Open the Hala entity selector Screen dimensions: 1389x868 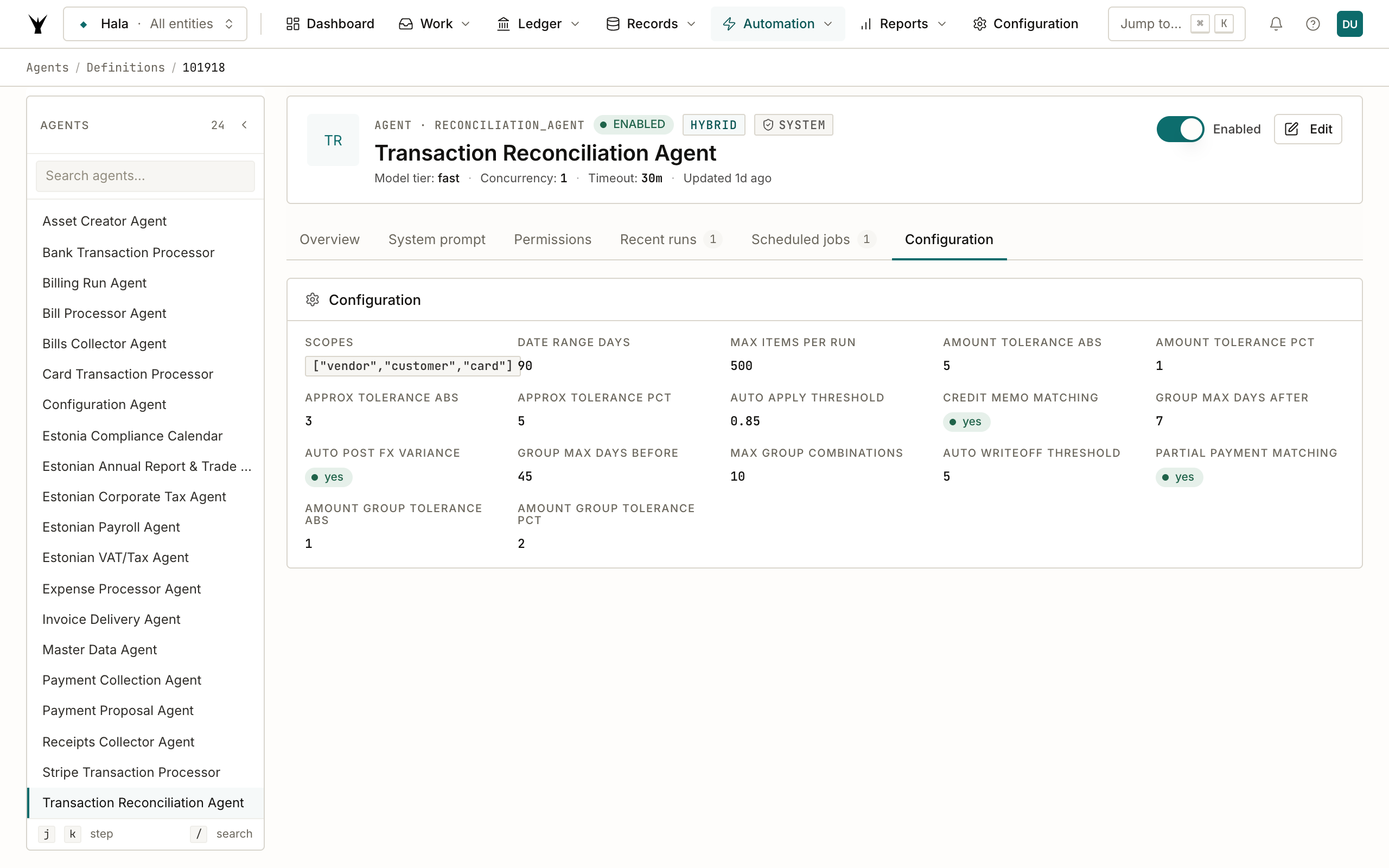click(155, 23)
